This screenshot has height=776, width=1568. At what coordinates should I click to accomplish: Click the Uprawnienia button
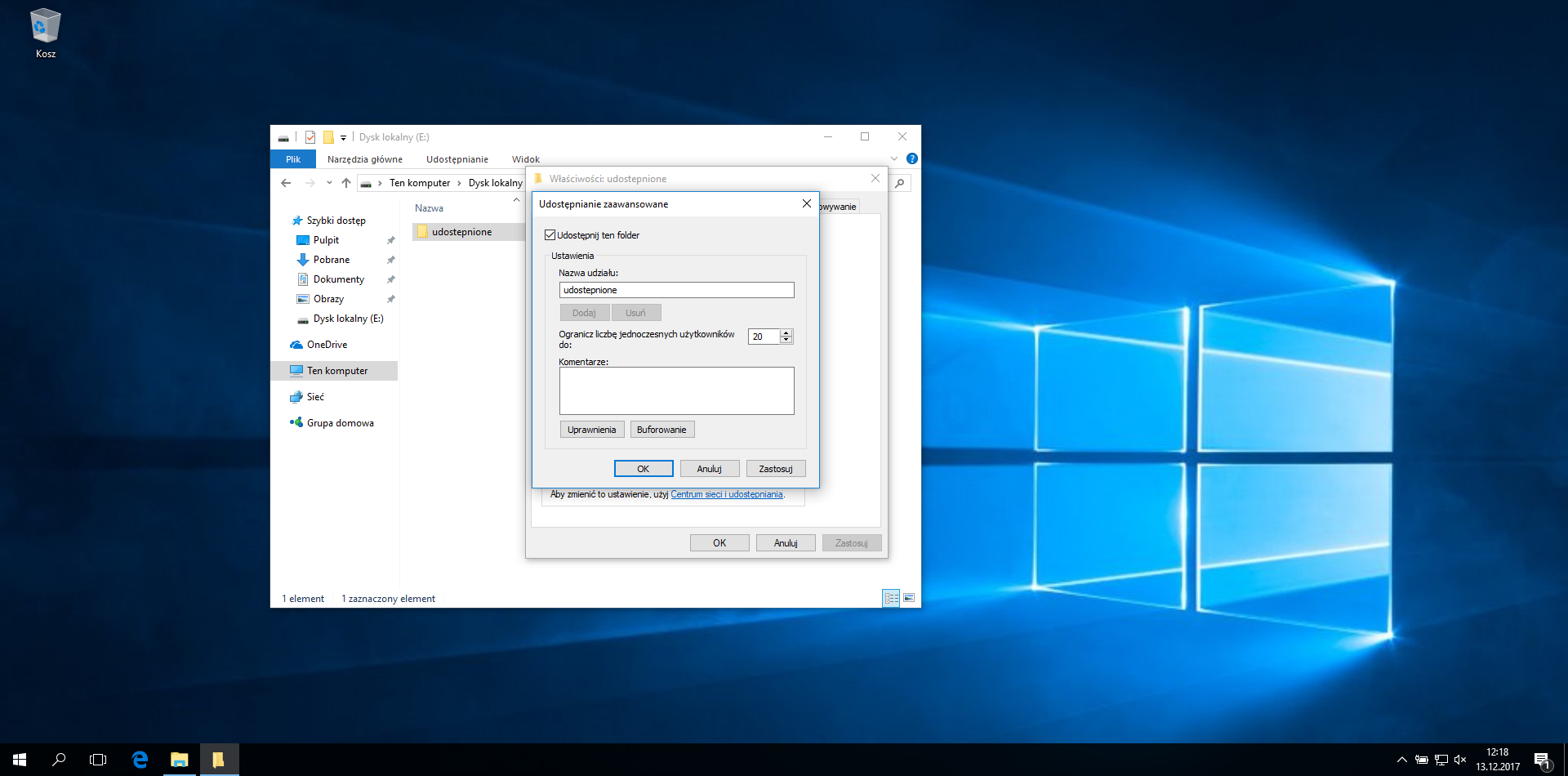point(592,430)
